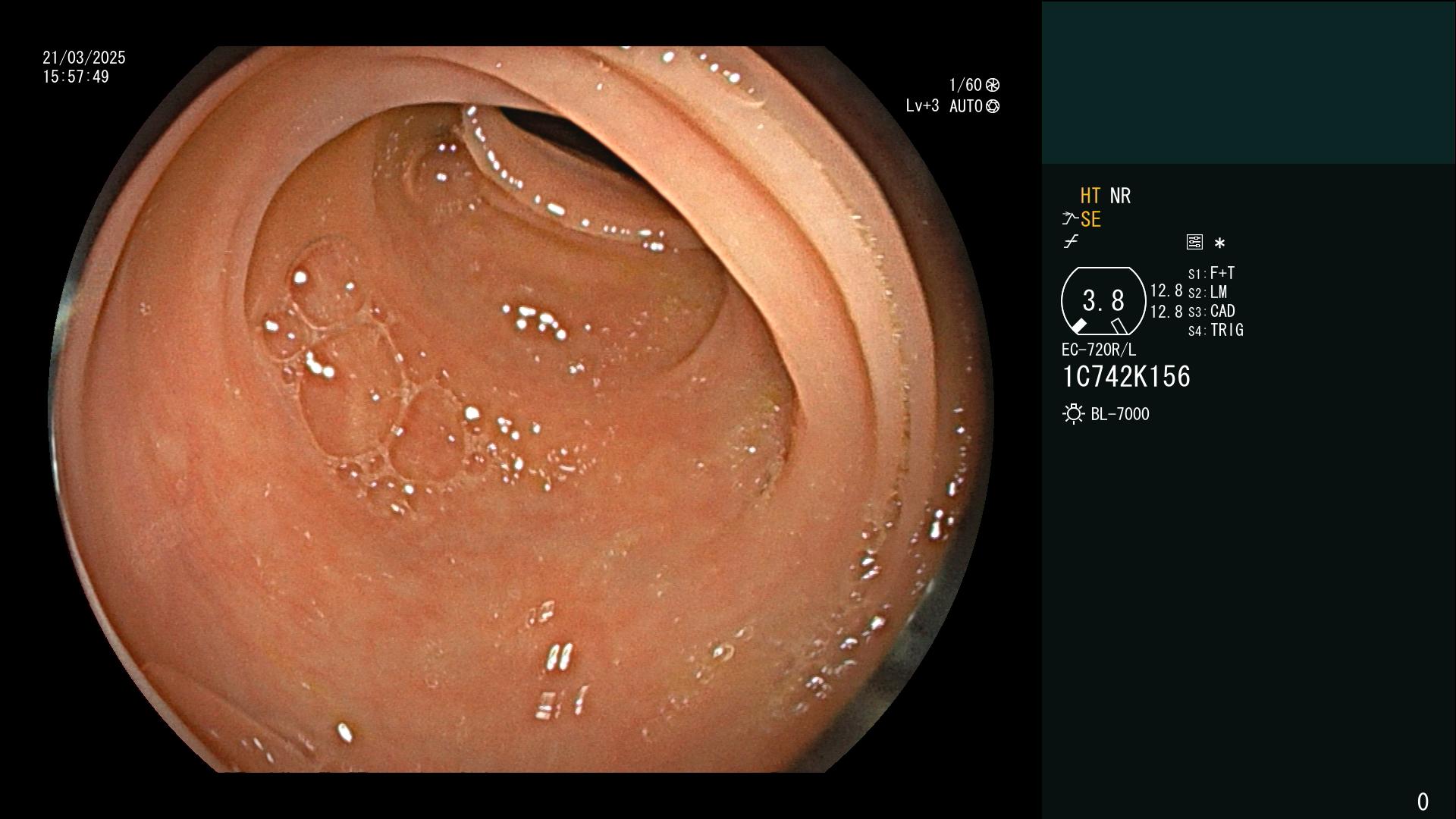The image size is (1456, 819).
Task: Click the tone curve icon below SE
Action: pyautogui.click(x=1071, y=242)
